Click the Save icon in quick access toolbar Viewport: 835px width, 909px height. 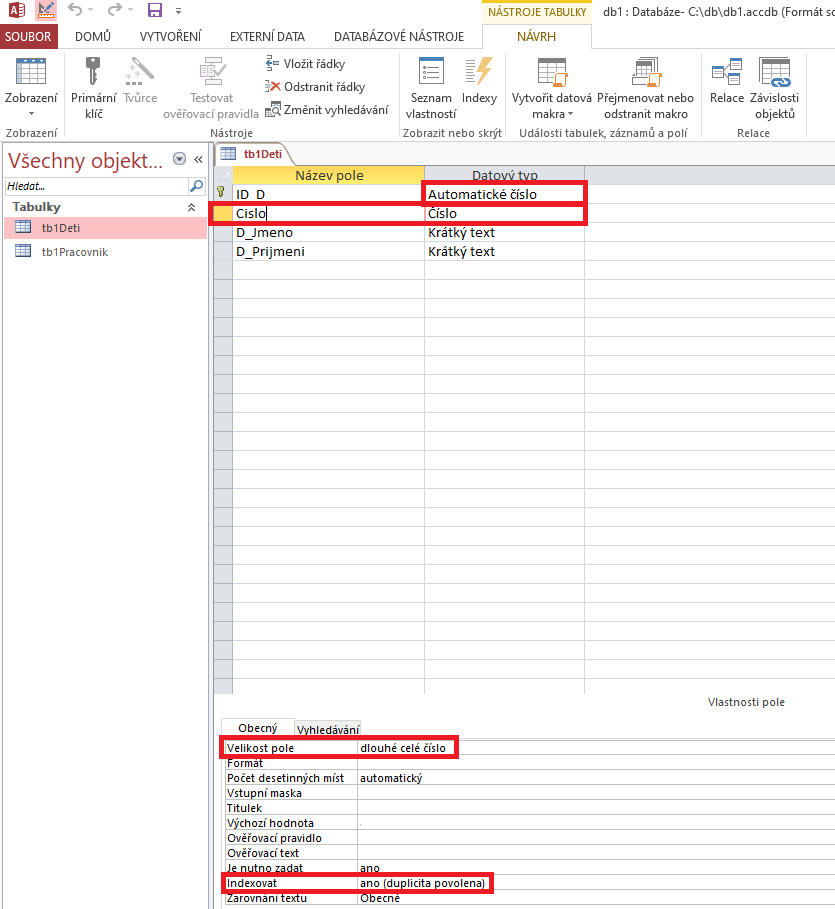click(x=155, y=11)
